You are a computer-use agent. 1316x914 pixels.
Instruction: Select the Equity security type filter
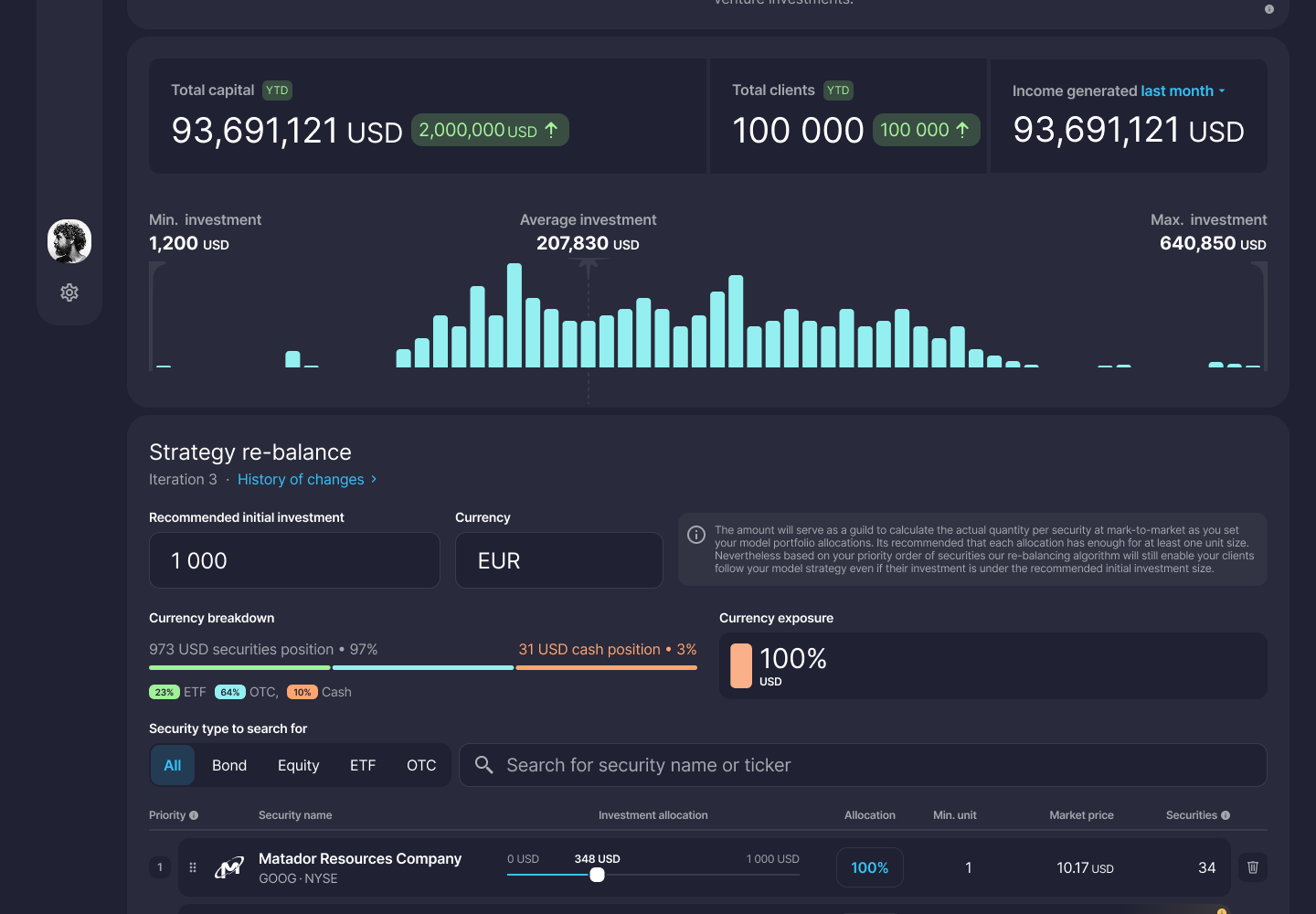[x=298, y=765]
